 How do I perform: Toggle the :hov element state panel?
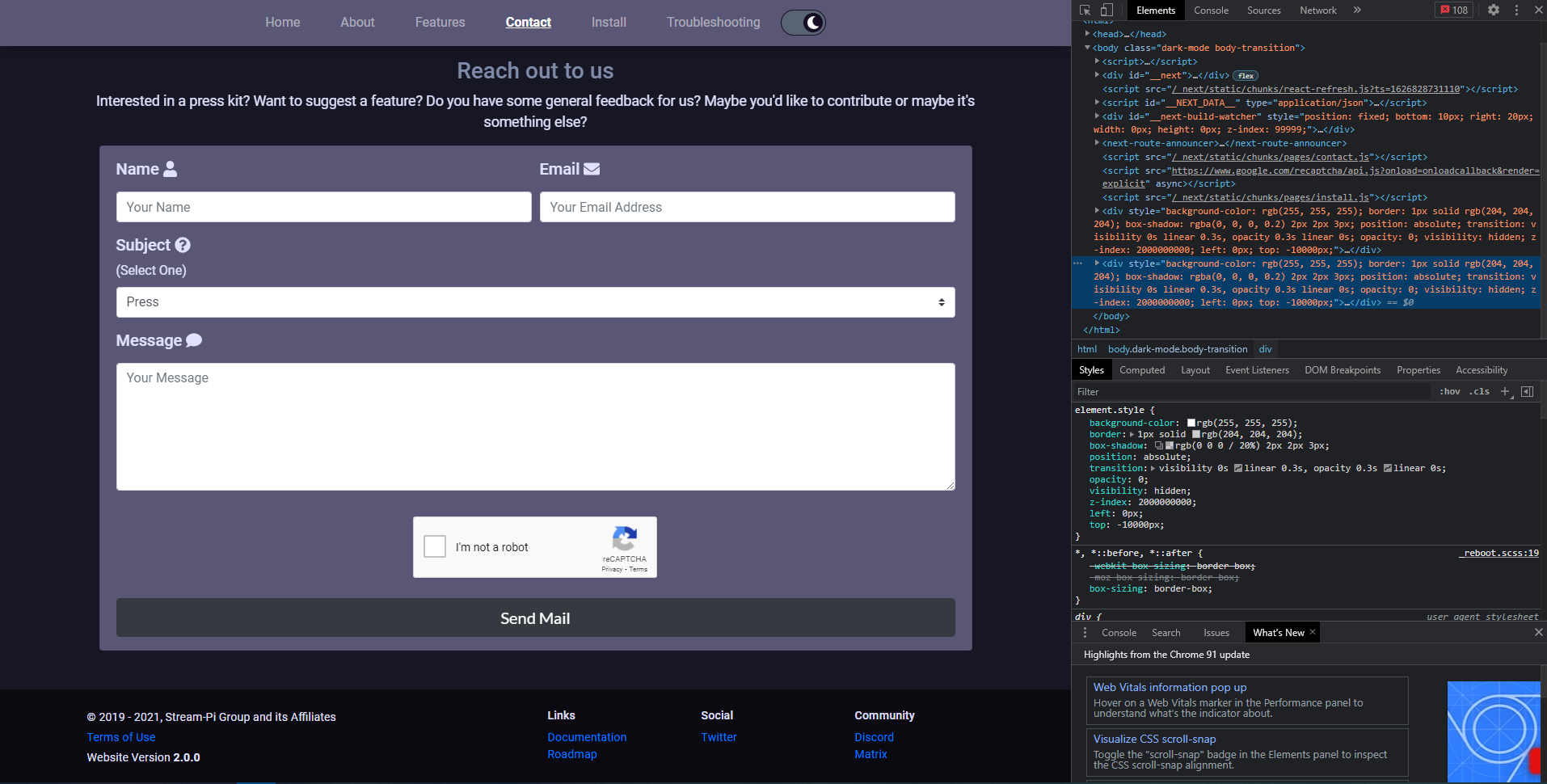(1450, 392)
